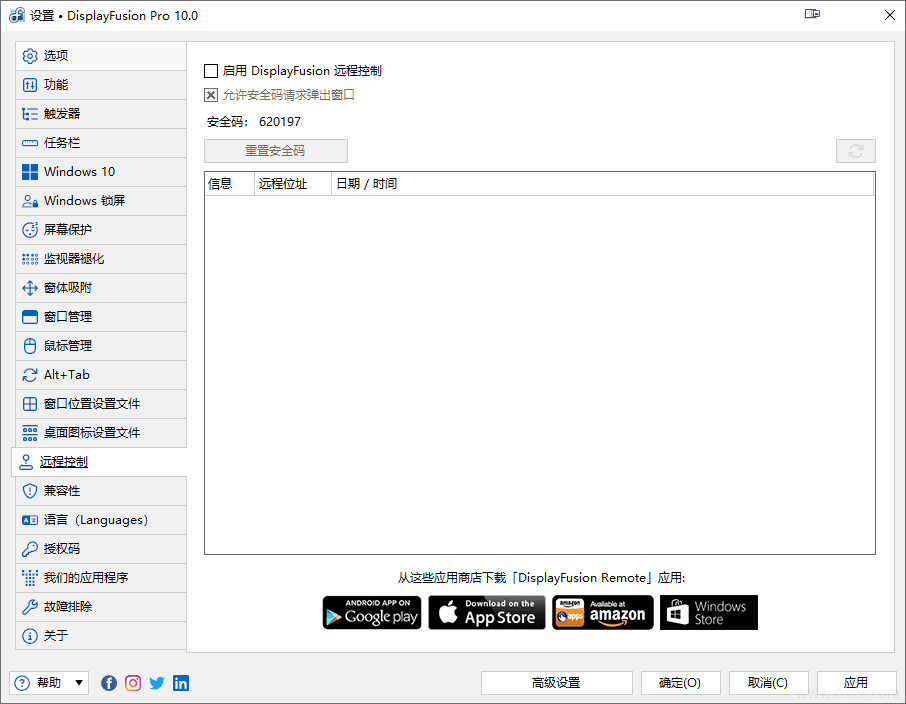The image size is (906, 704).
Task: Click the 高级设置 button
Action: click(556, 683)
